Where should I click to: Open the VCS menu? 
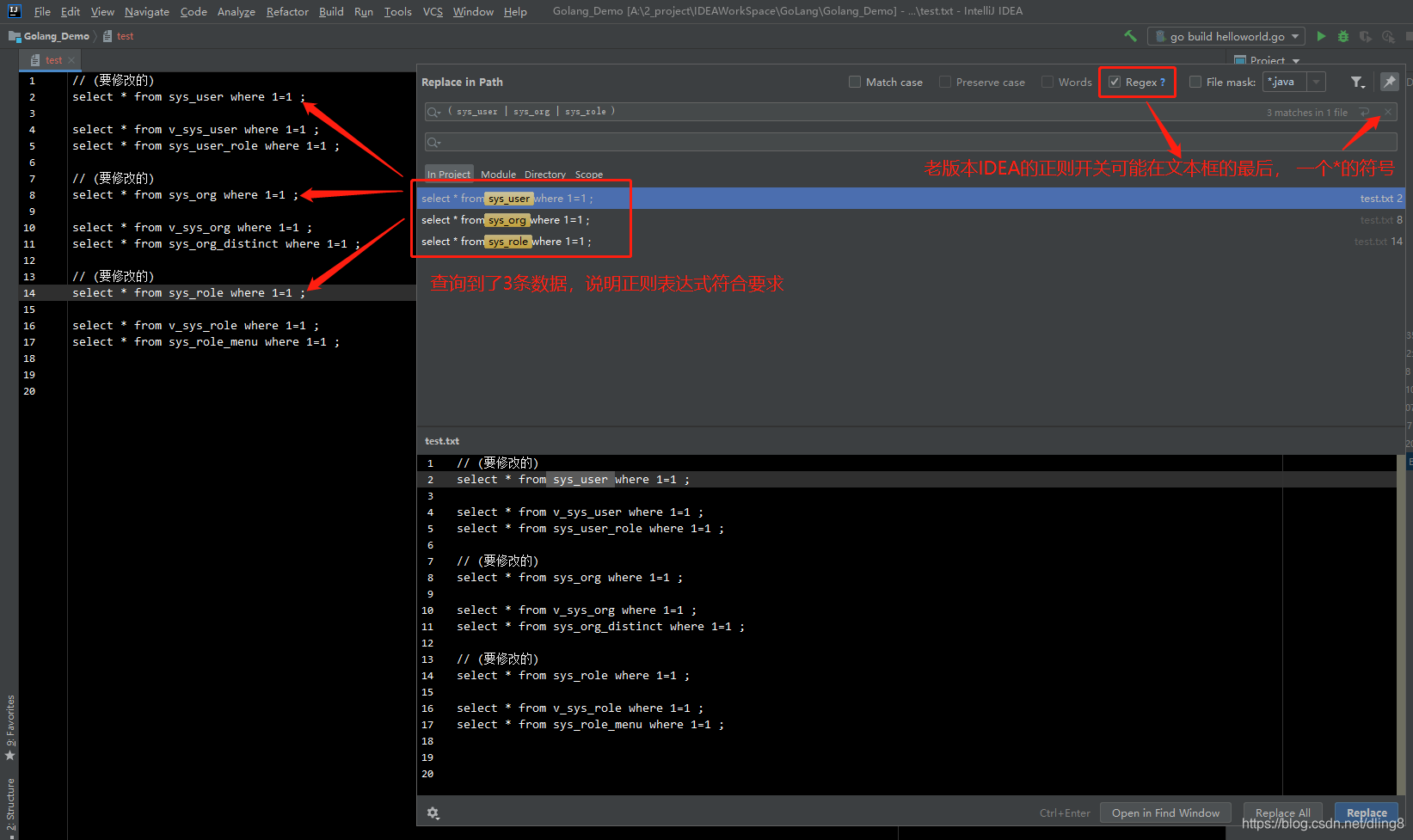point(433,11)
